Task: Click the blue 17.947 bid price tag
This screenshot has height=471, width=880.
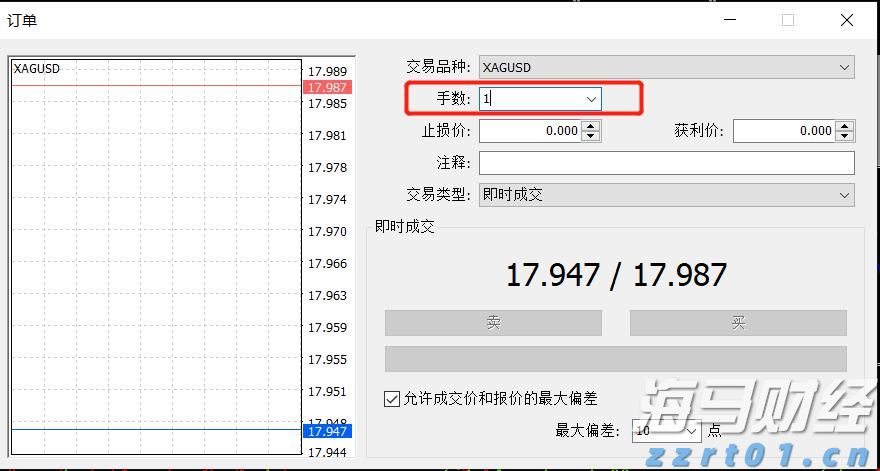Action: tap(326, 432)
